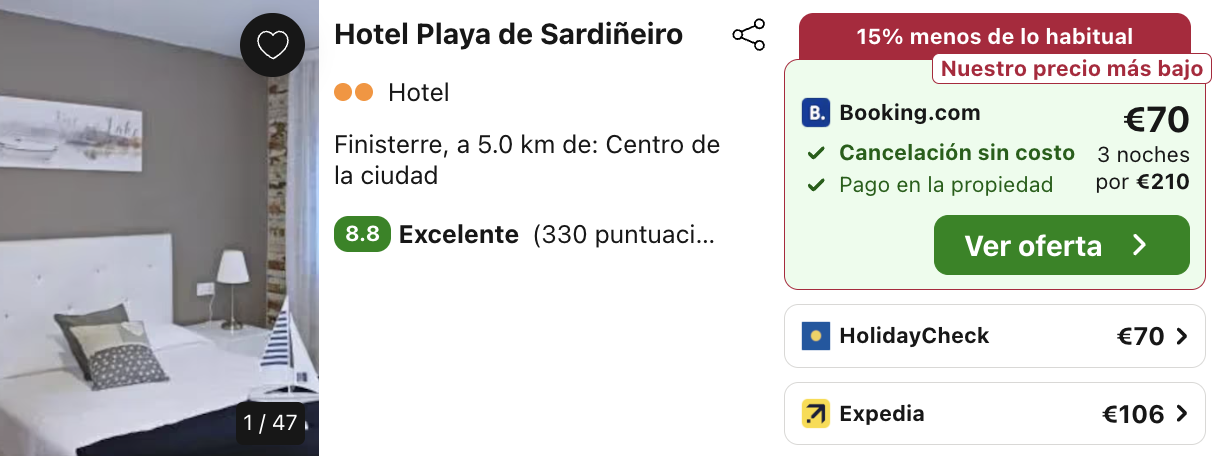Screen dimensions: 1216x456
Task: Click the two orange hotel category dots
Action: (x=353, y=93)
